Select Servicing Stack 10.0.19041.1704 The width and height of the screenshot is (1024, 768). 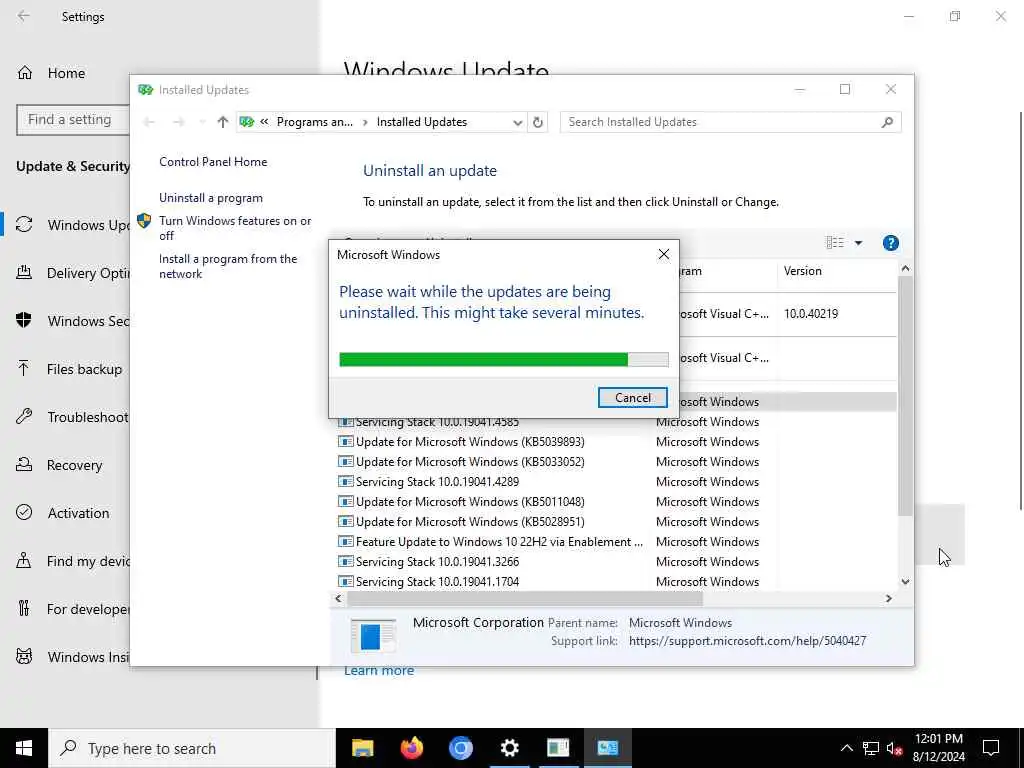(x=438, y=582)
